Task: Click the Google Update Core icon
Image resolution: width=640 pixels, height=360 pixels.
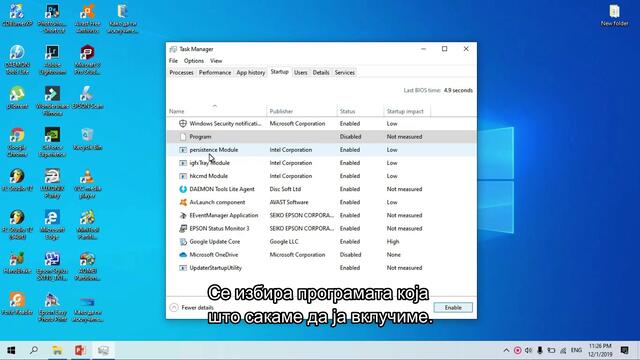Action: pyautogui.click(x=183, y=242)
